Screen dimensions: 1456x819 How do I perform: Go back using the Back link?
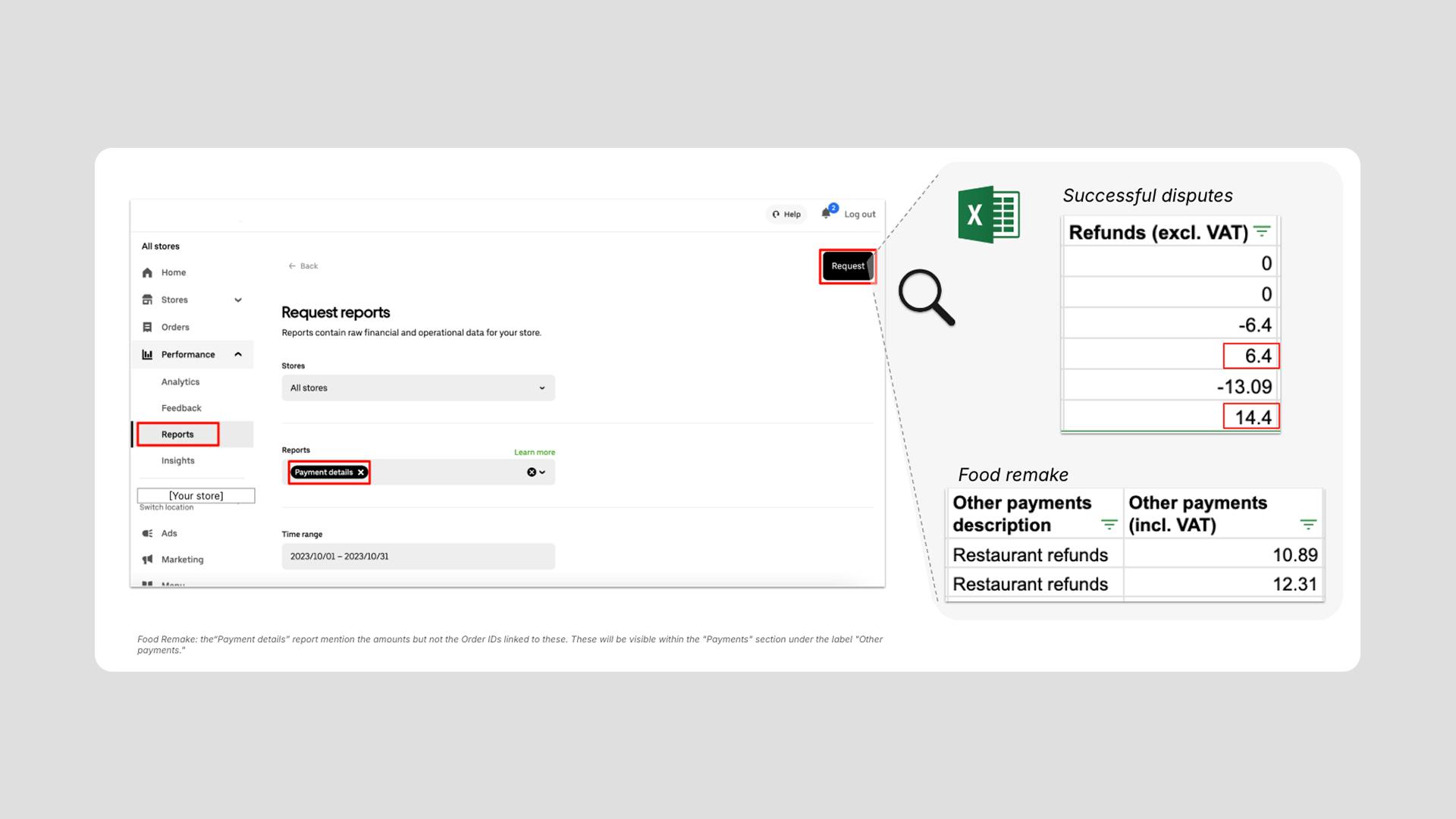(303, 266)
